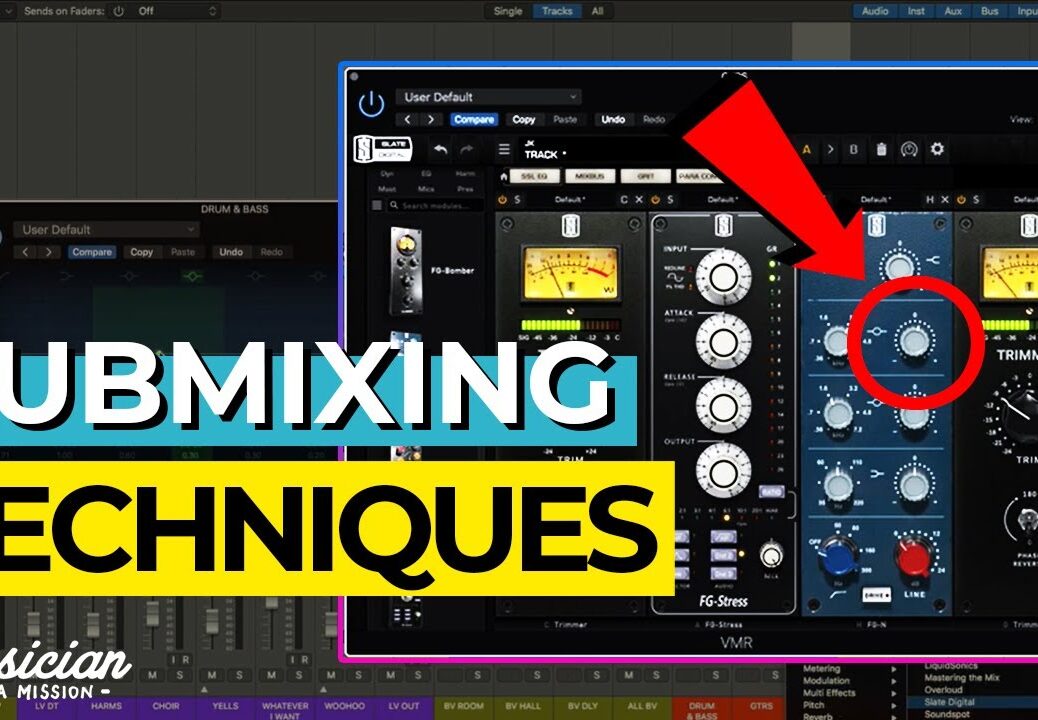This screenshot has width=1038, height=720.
Task: Click the blue high-pass filter knob on FG-N
Action: point(838,557)
